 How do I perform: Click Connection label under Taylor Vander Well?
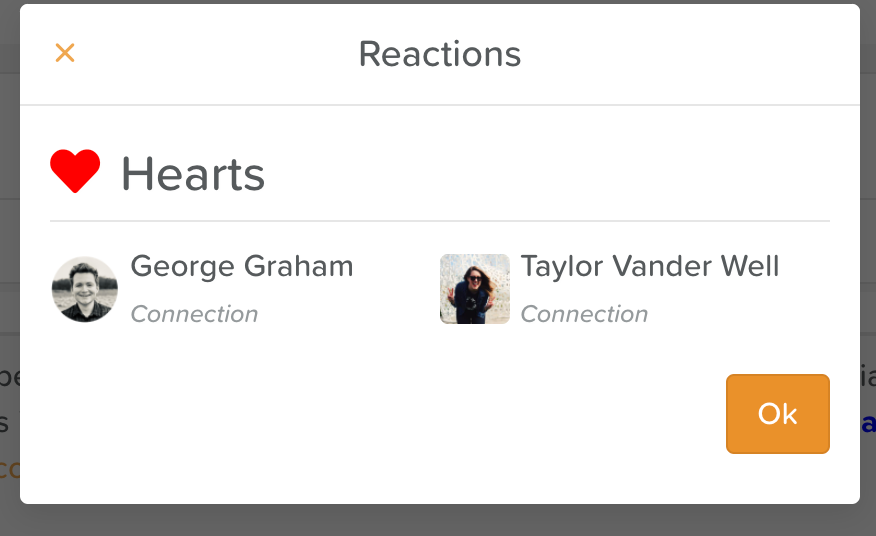(584, 314)
